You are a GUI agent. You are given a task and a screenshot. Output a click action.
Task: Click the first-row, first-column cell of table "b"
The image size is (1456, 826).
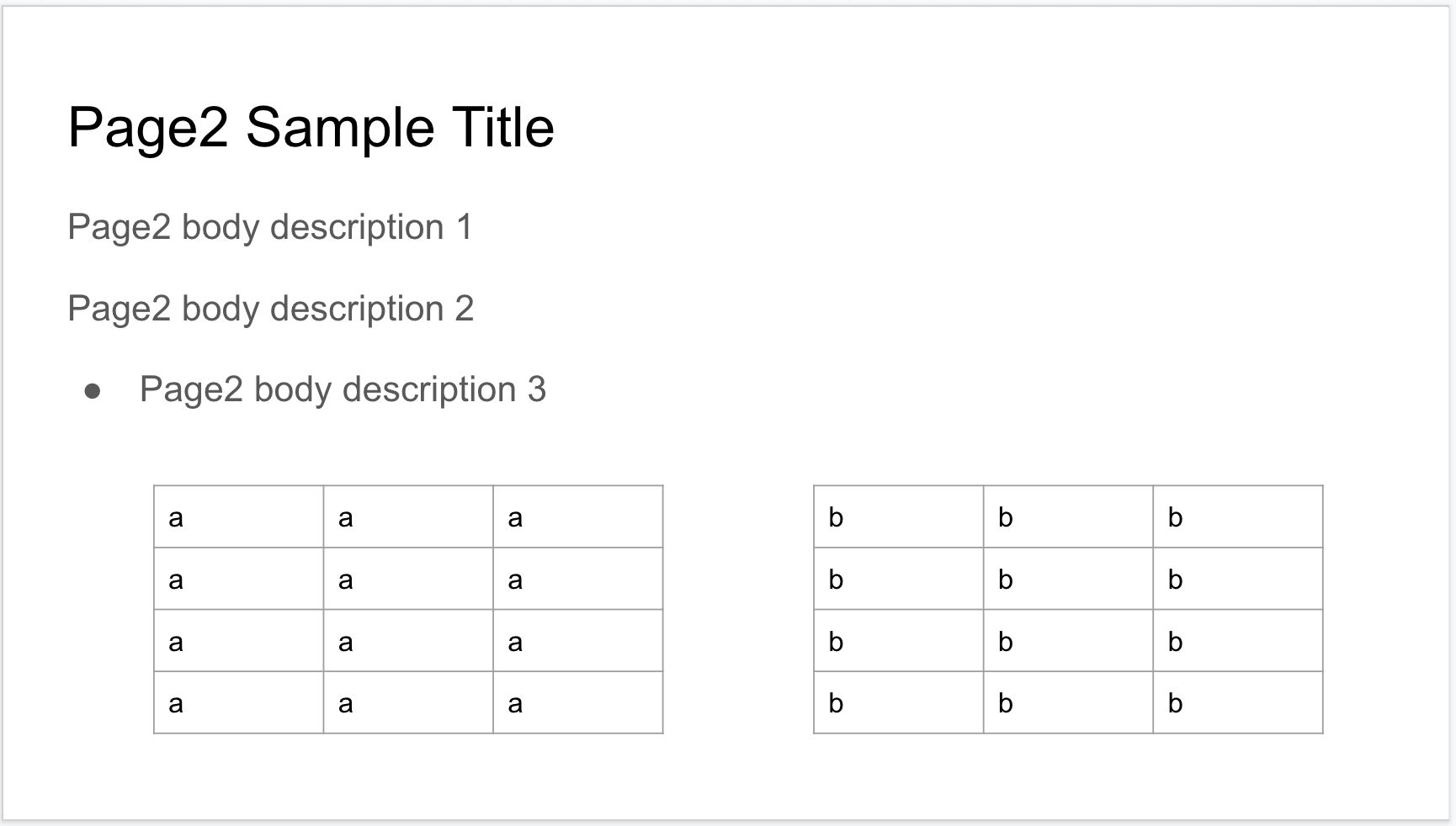[898, 516]
